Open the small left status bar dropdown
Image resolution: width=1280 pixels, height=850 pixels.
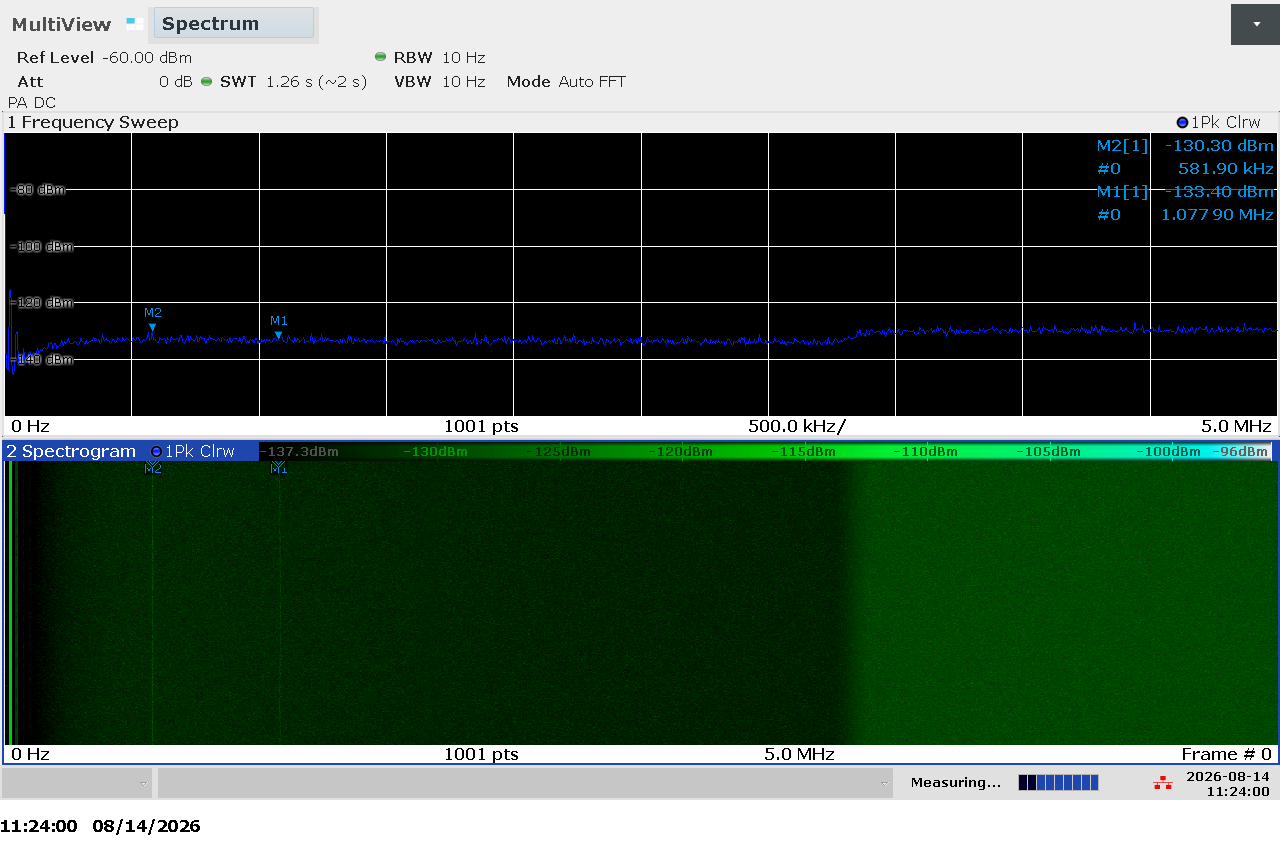pyautogui.click(x=78, y=783)
